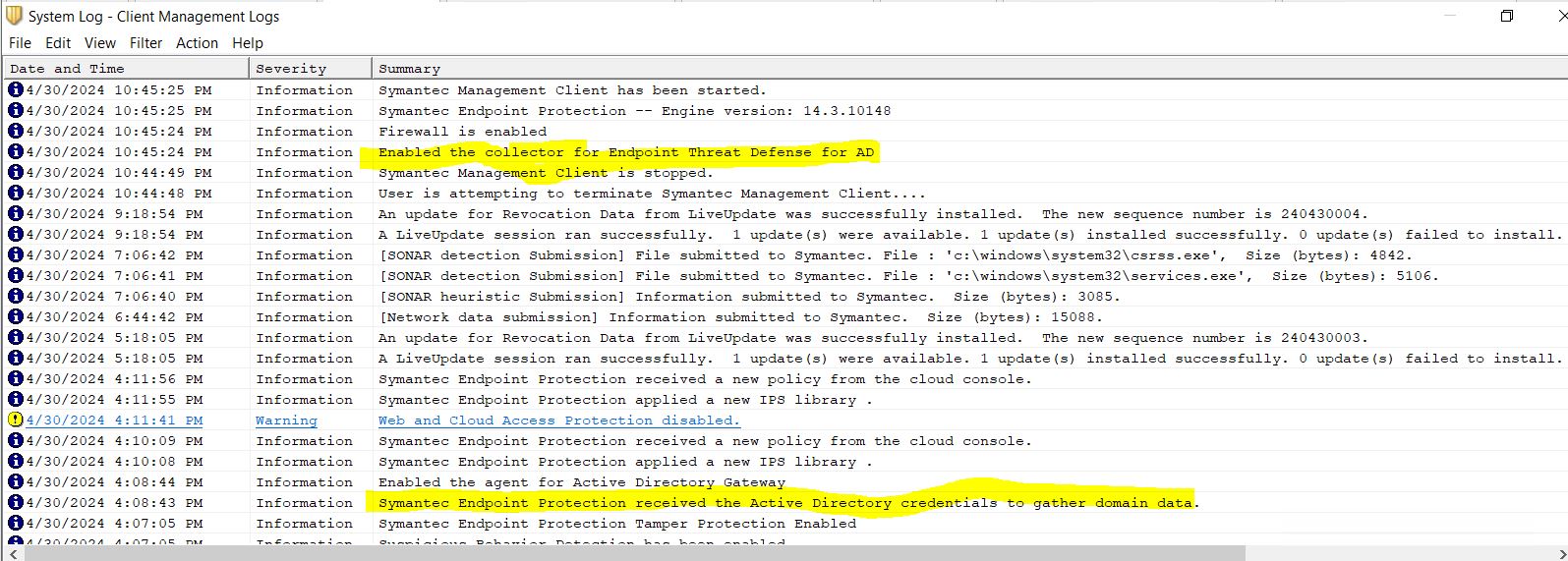Image resolution: width=1568 pixels, height=561 pixels.
Task: Click info icon of the services.exe SONAR submission row
Action: click(15, 275)
